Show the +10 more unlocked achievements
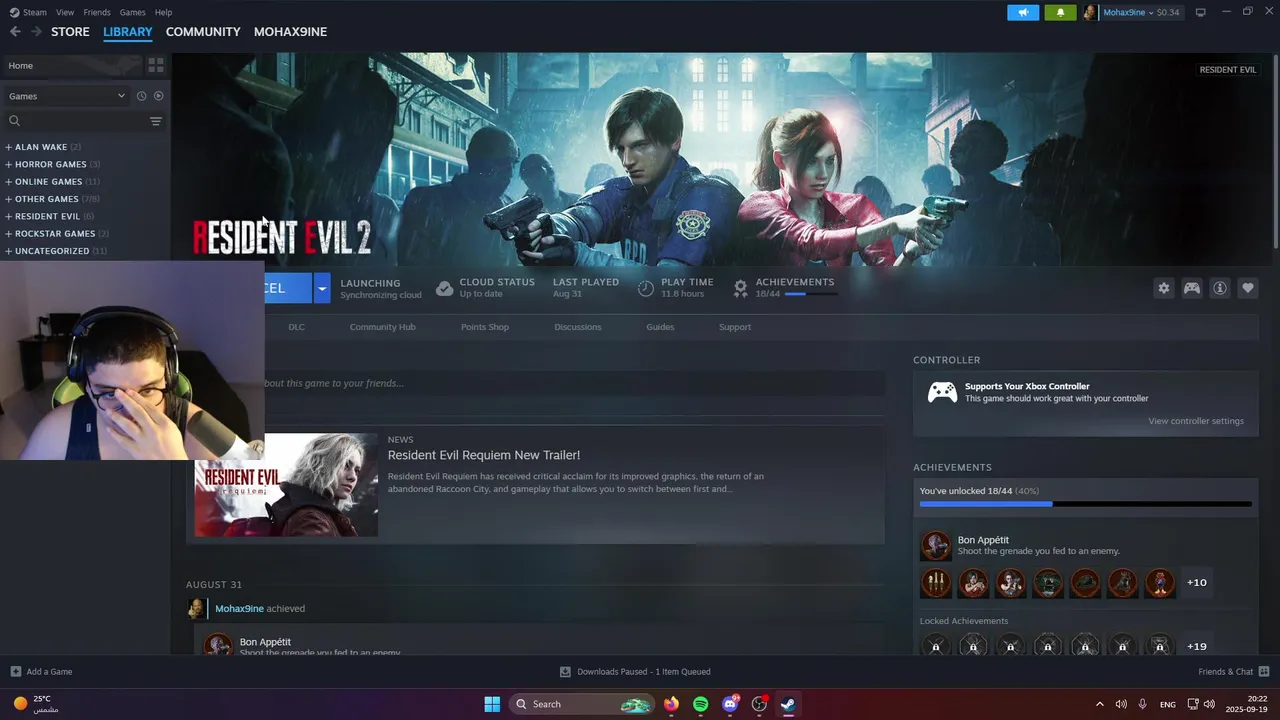The width and height of the screenshot is (1280, 720). pos(1196,582)
